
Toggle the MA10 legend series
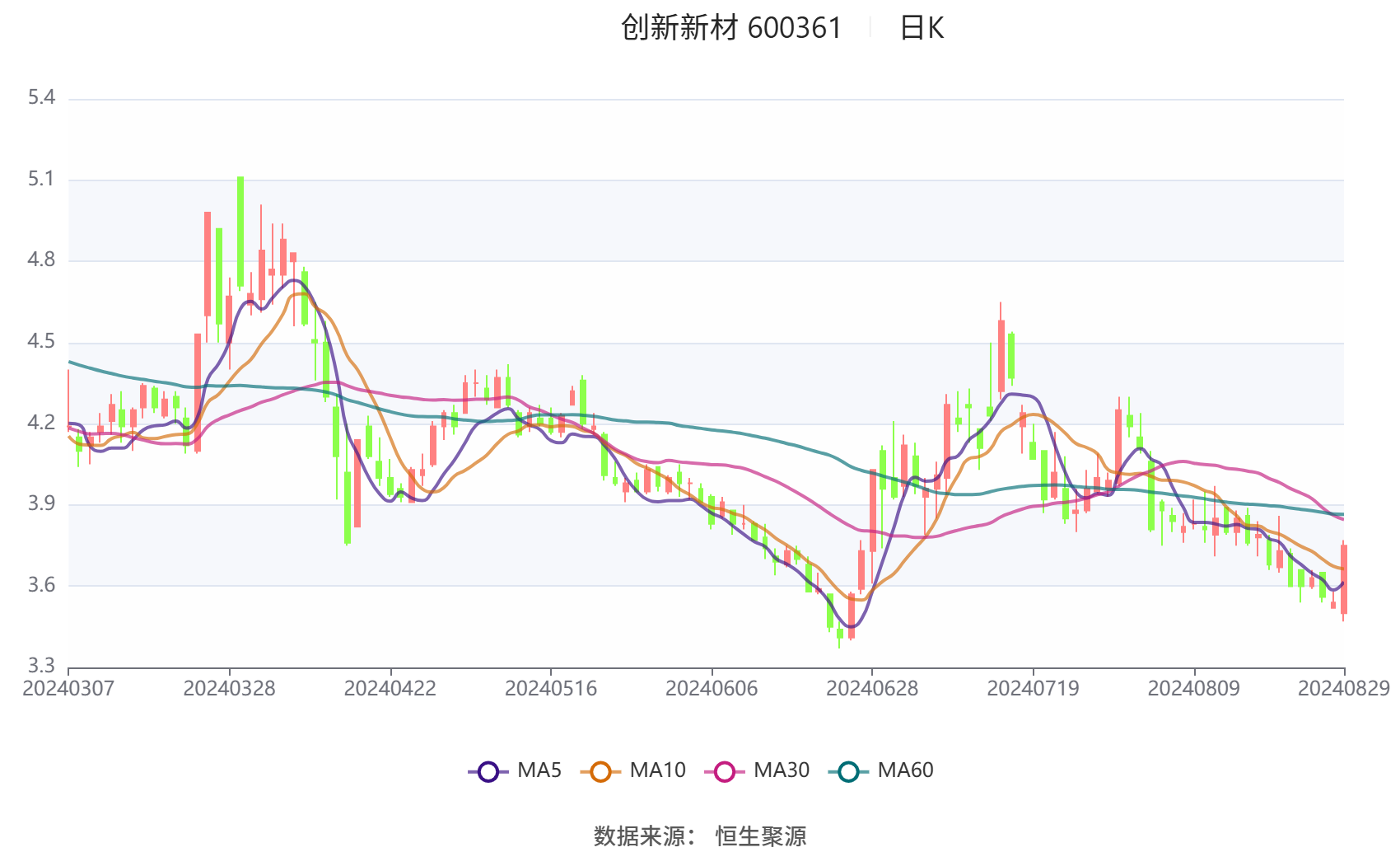tap(632, 770)
